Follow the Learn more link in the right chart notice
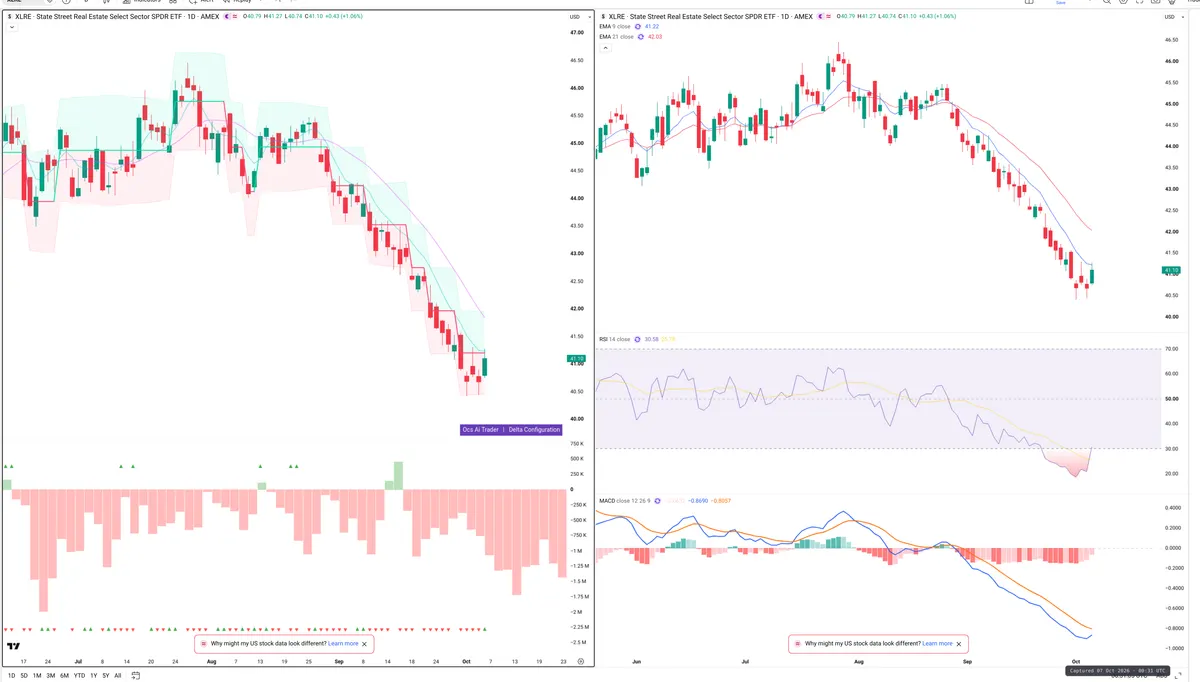Screen dimensions: 1200x682 (937, 644)
